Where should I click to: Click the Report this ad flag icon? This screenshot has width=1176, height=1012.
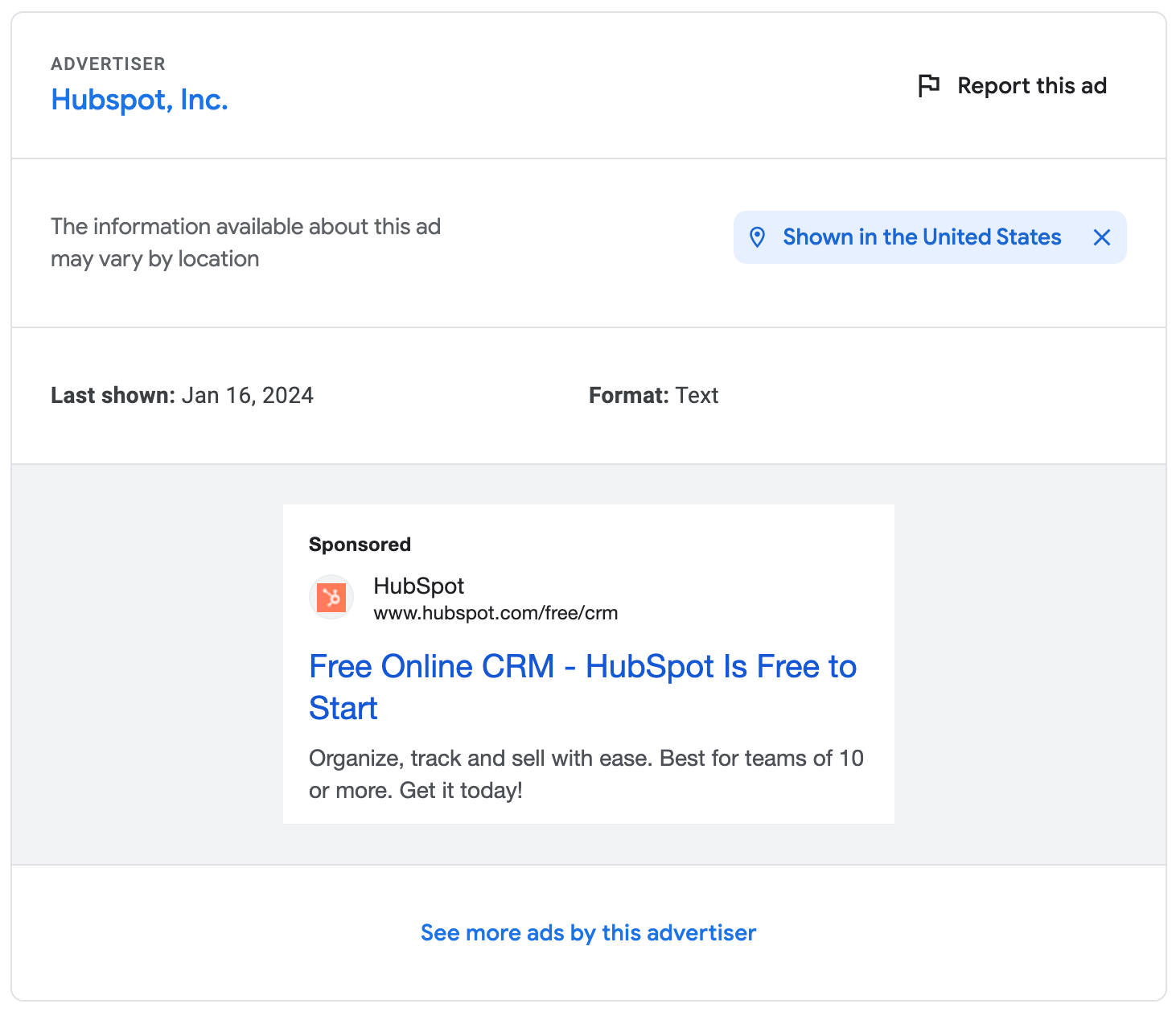[x=929, y=85]
